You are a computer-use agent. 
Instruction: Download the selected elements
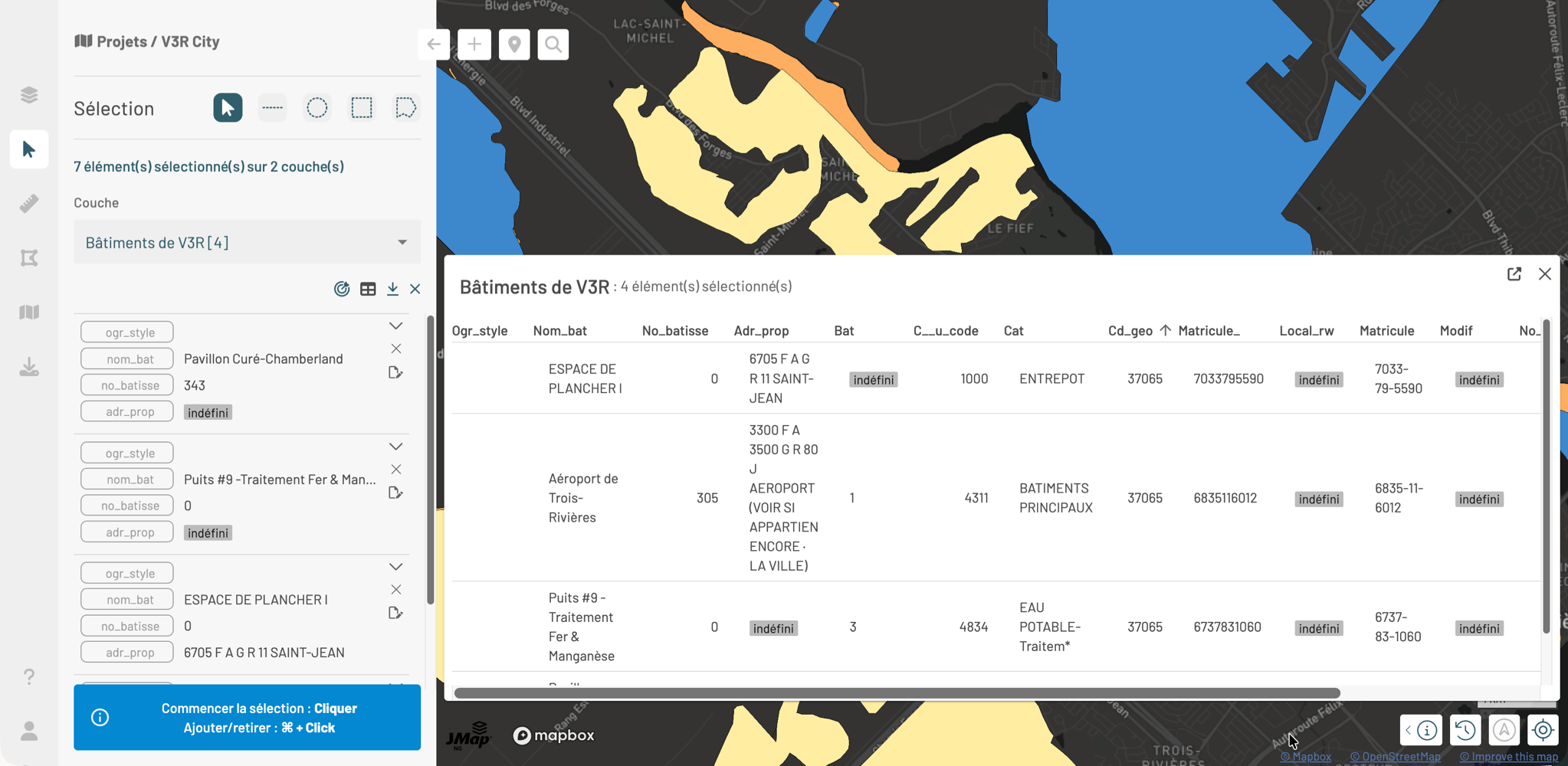392,289
